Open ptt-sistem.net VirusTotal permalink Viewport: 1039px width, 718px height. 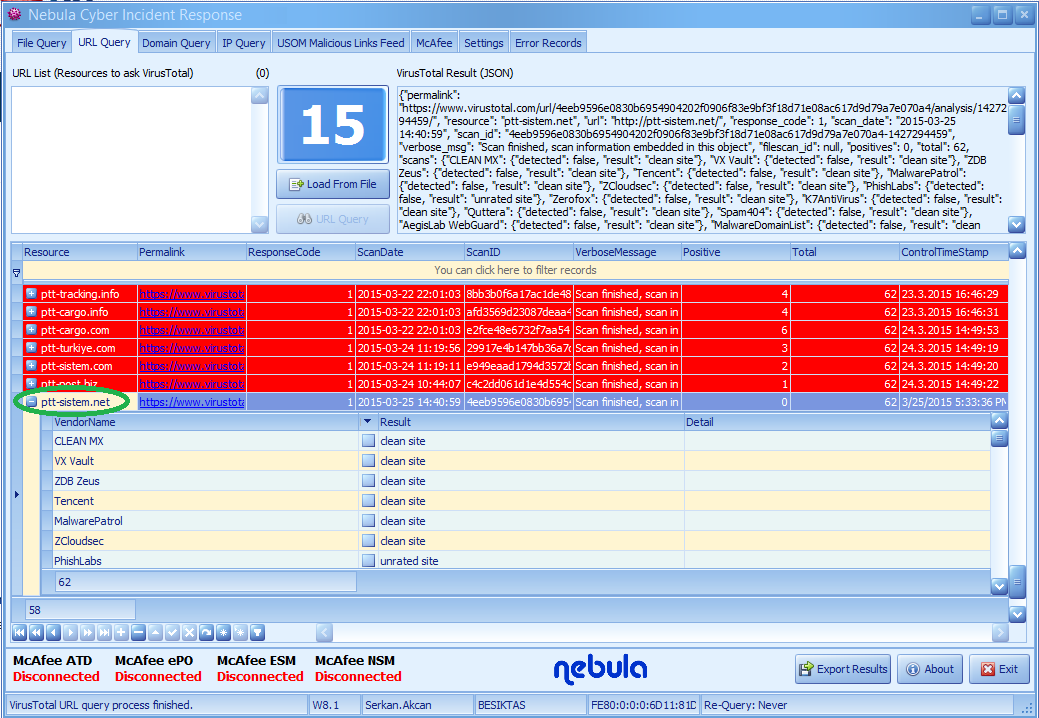pos(191,402)
